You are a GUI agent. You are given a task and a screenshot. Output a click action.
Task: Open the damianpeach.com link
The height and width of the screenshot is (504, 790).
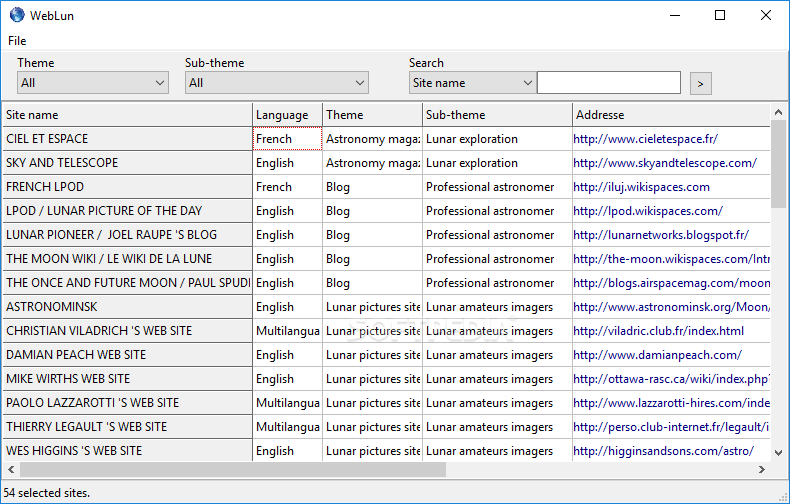point(657,355)
